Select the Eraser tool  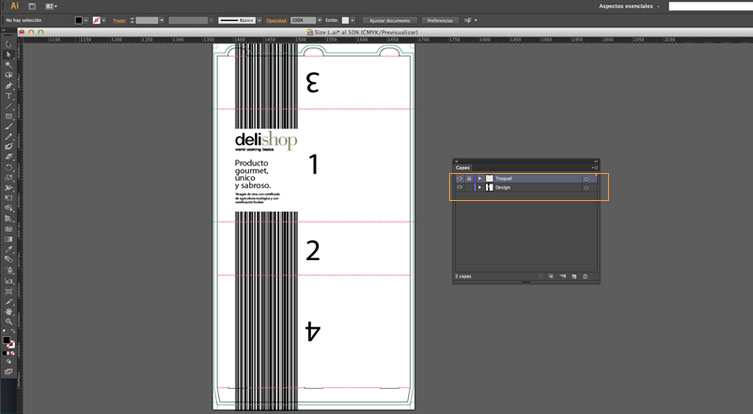(8, 157)
